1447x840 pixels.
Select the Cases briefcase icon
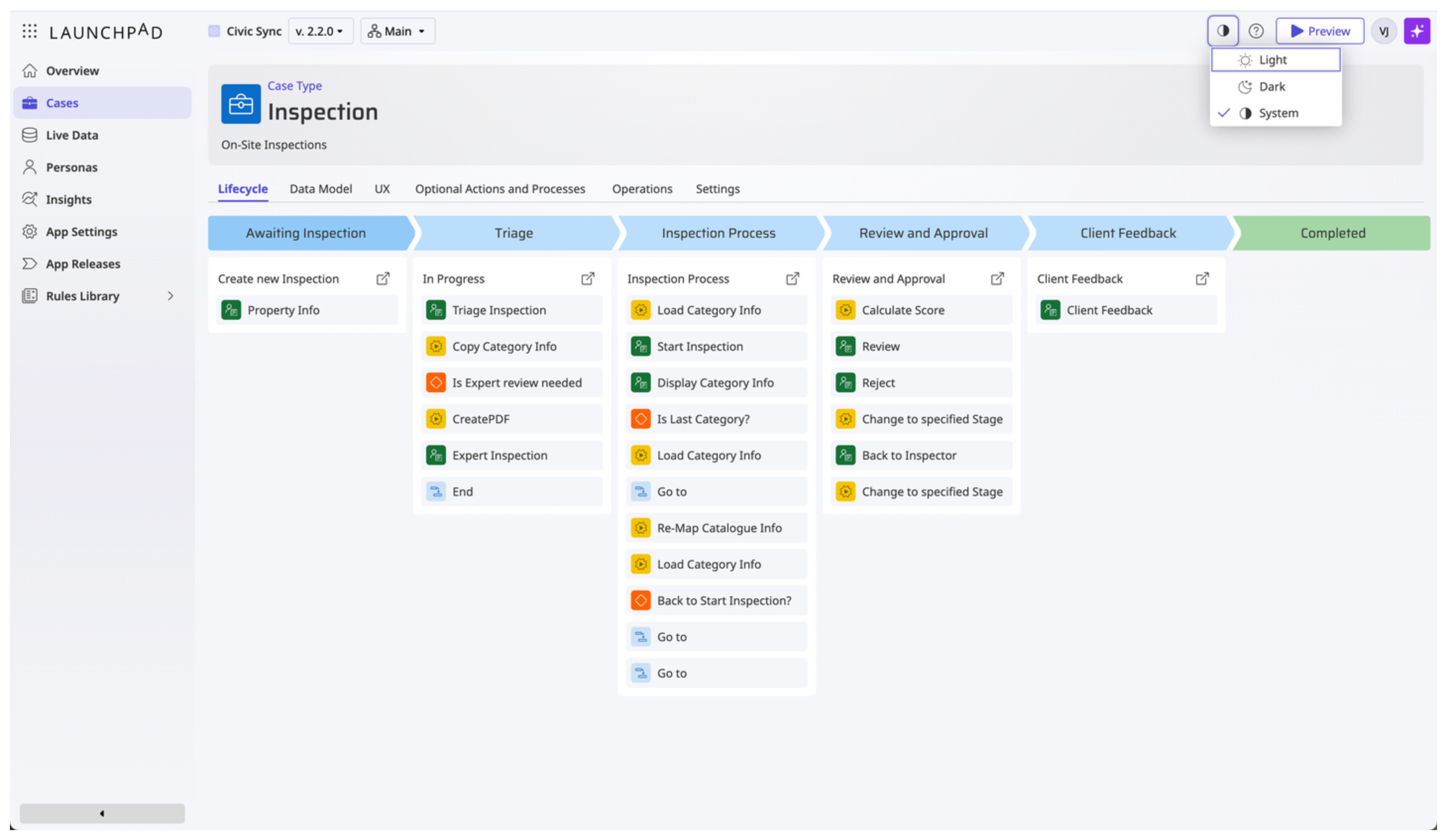(30, 103)
